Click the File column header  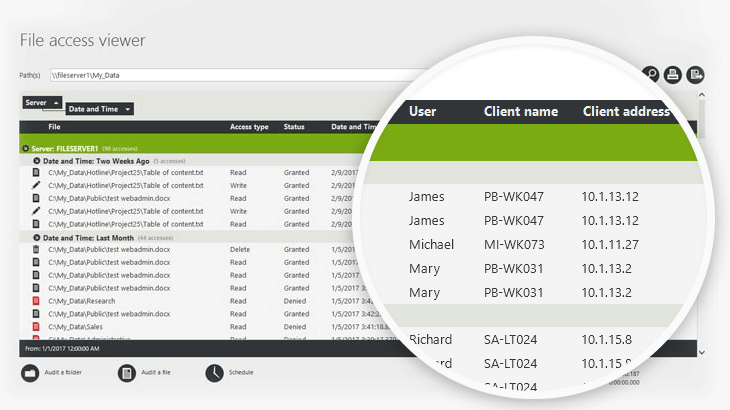[54, 127]
